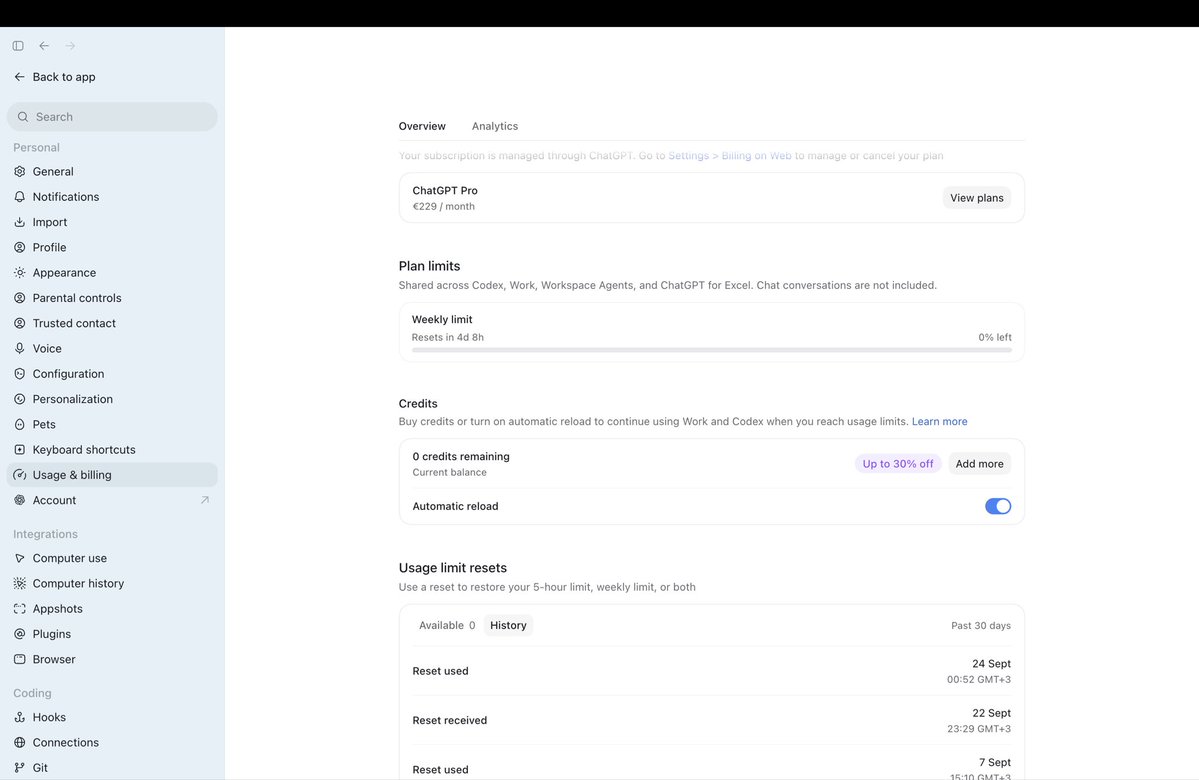Click the Computer history icon

coord(20,583)
